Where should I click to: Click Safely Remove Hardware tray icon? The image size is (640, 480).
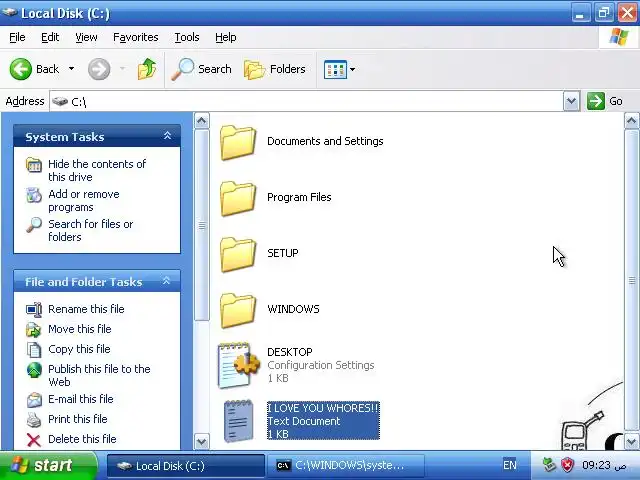pyautogui.click(x=549, y=465)
